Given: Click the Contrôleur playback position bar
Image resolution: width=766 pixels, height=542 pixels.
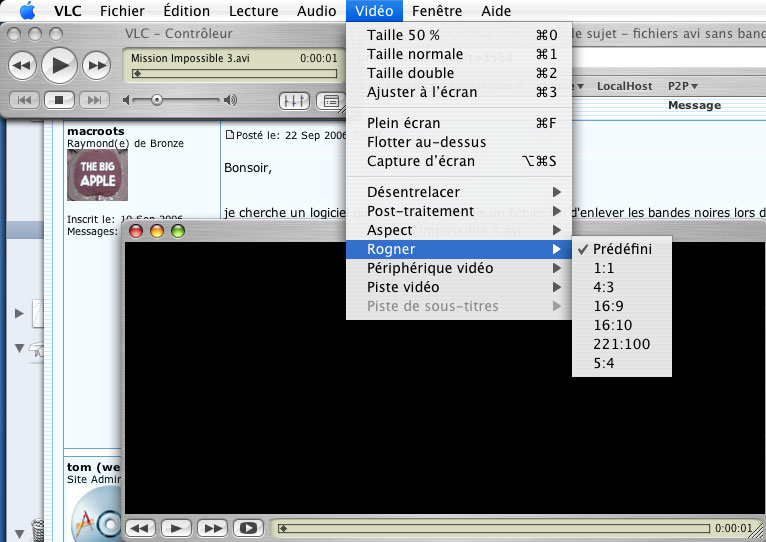Looking at the screenshot, I should 234,74.
